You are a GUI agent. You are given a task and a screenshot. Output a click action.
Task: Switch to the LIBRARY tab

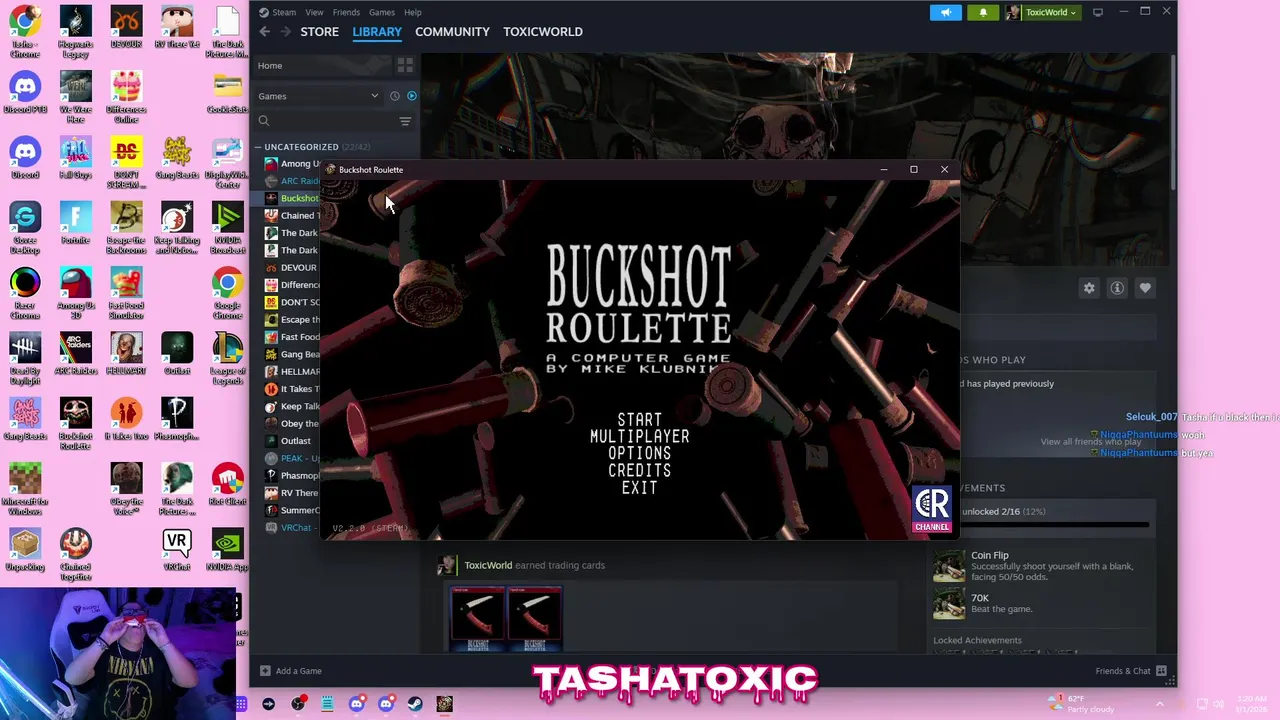pyautogui.click(x=377, y=32)
